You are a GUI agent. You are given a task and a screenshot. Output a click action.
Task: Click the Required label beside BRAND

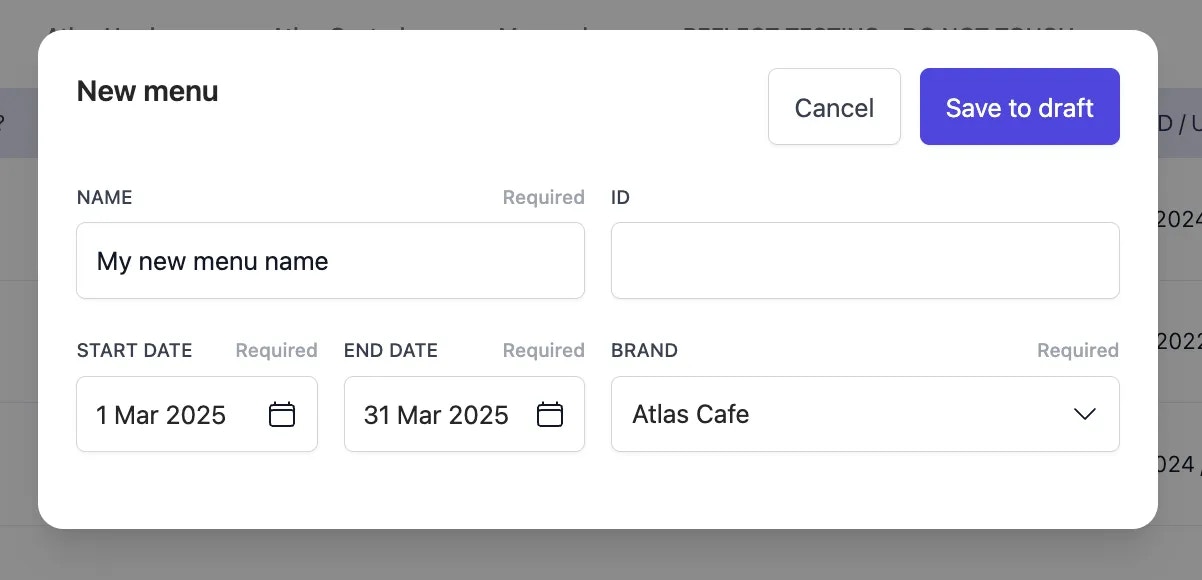pos(1077,350)
